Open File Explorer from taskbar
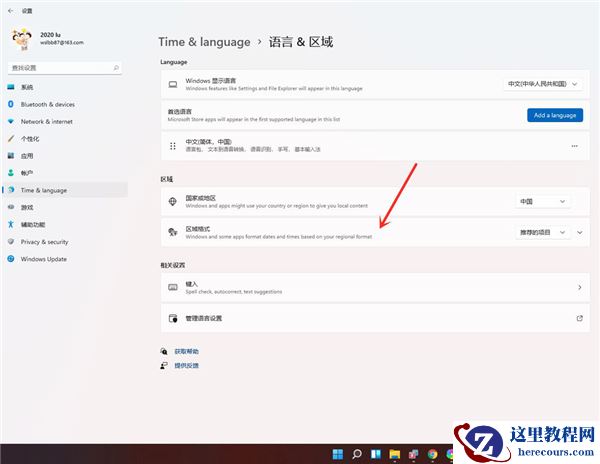 [395, 454]
